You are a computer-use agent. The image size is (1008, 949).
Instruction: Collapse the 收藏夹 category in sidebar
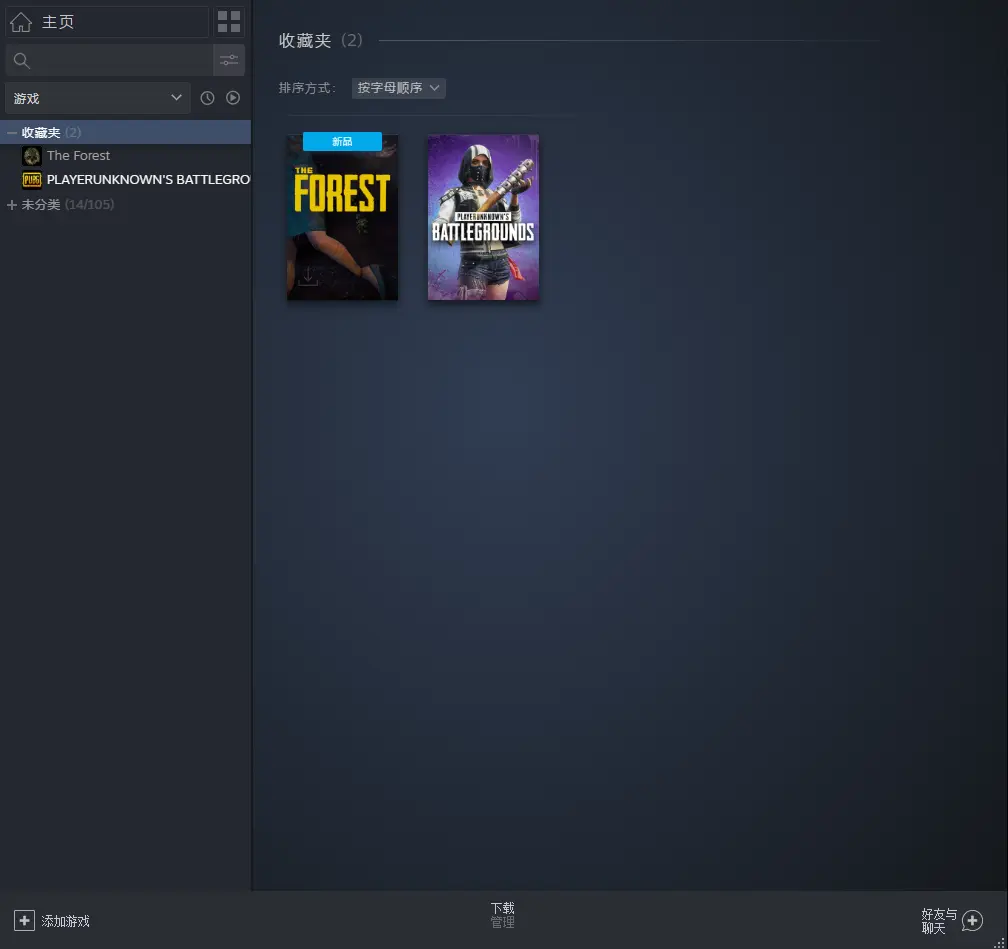pyautogui.click(x=12, y=132)
